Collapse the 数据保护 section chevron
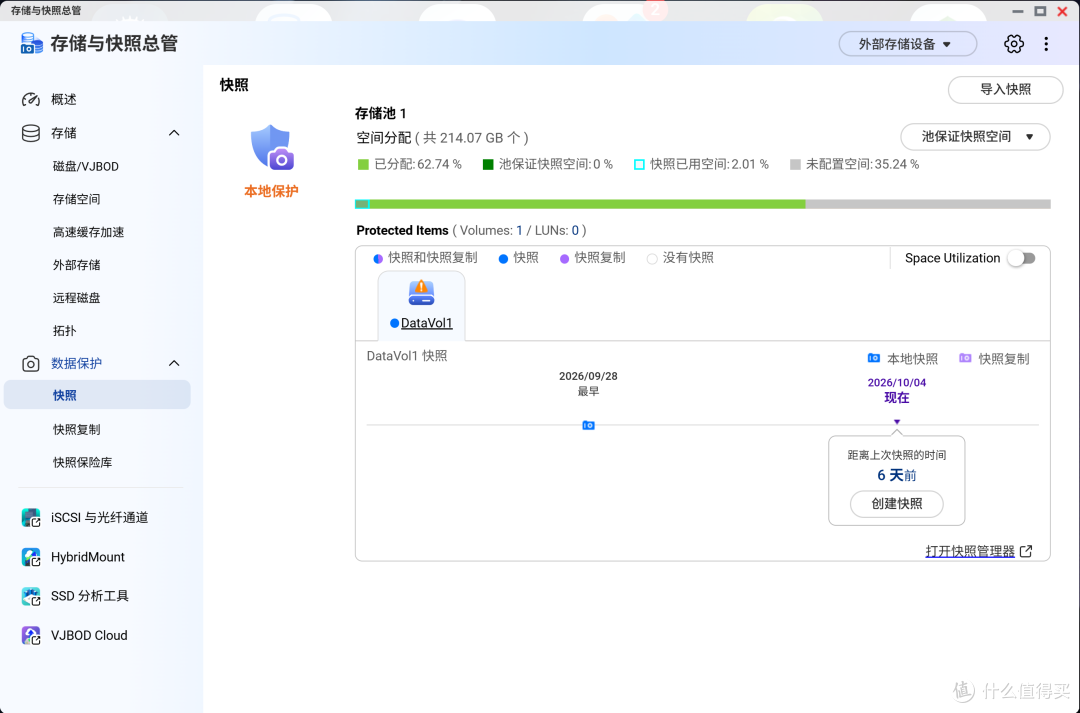 pyautogui.click(x=174, y=363)
